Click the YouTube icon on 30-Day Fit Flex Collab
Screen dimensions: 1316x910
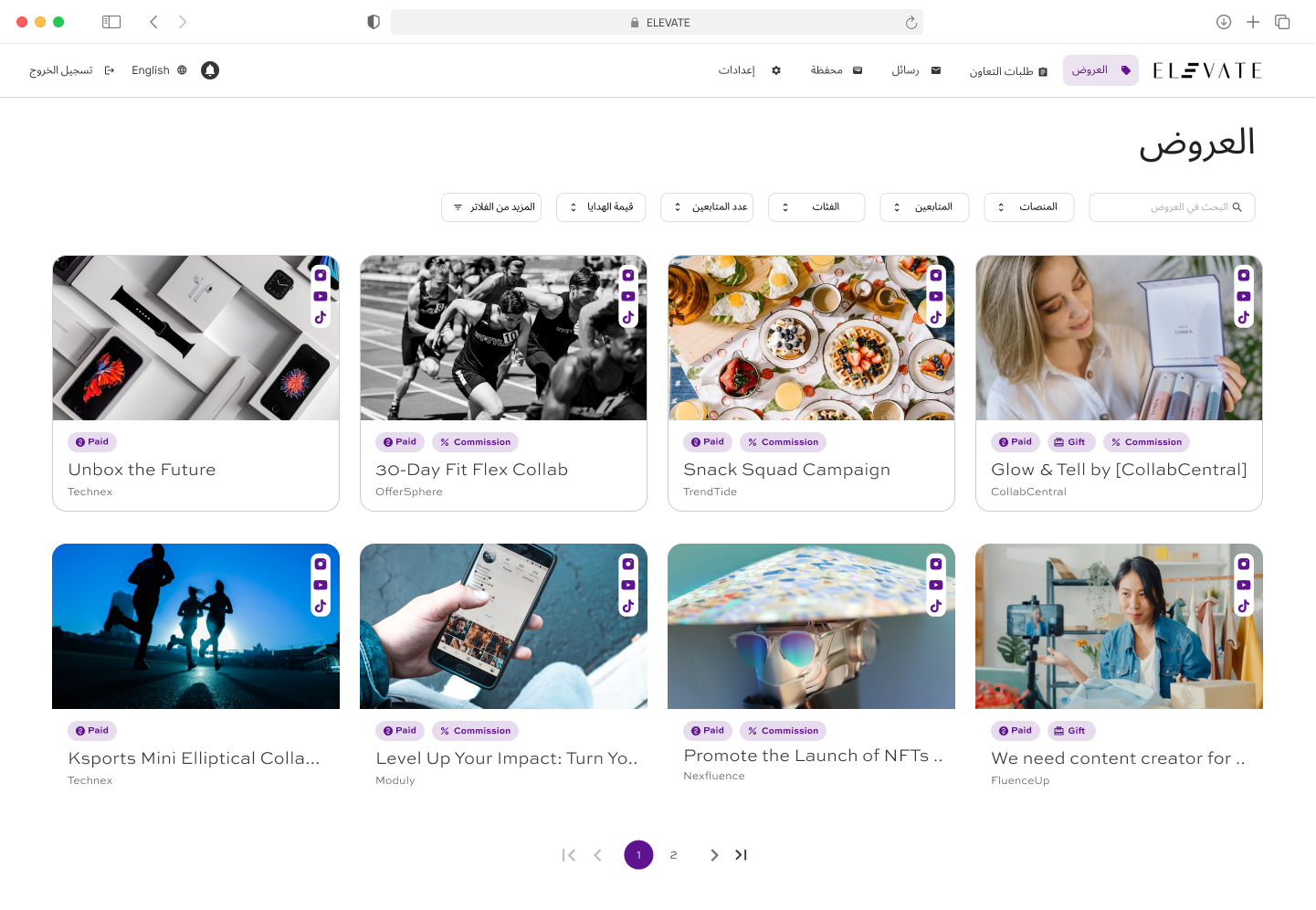coord(628,296)
